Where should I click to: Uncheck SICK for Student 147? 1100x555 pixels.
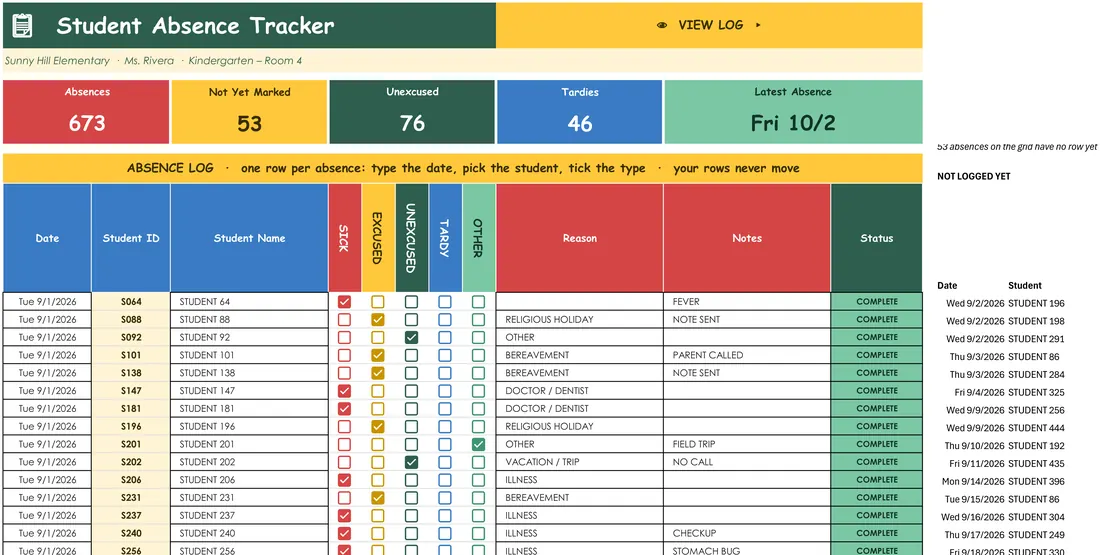point(344,391)
